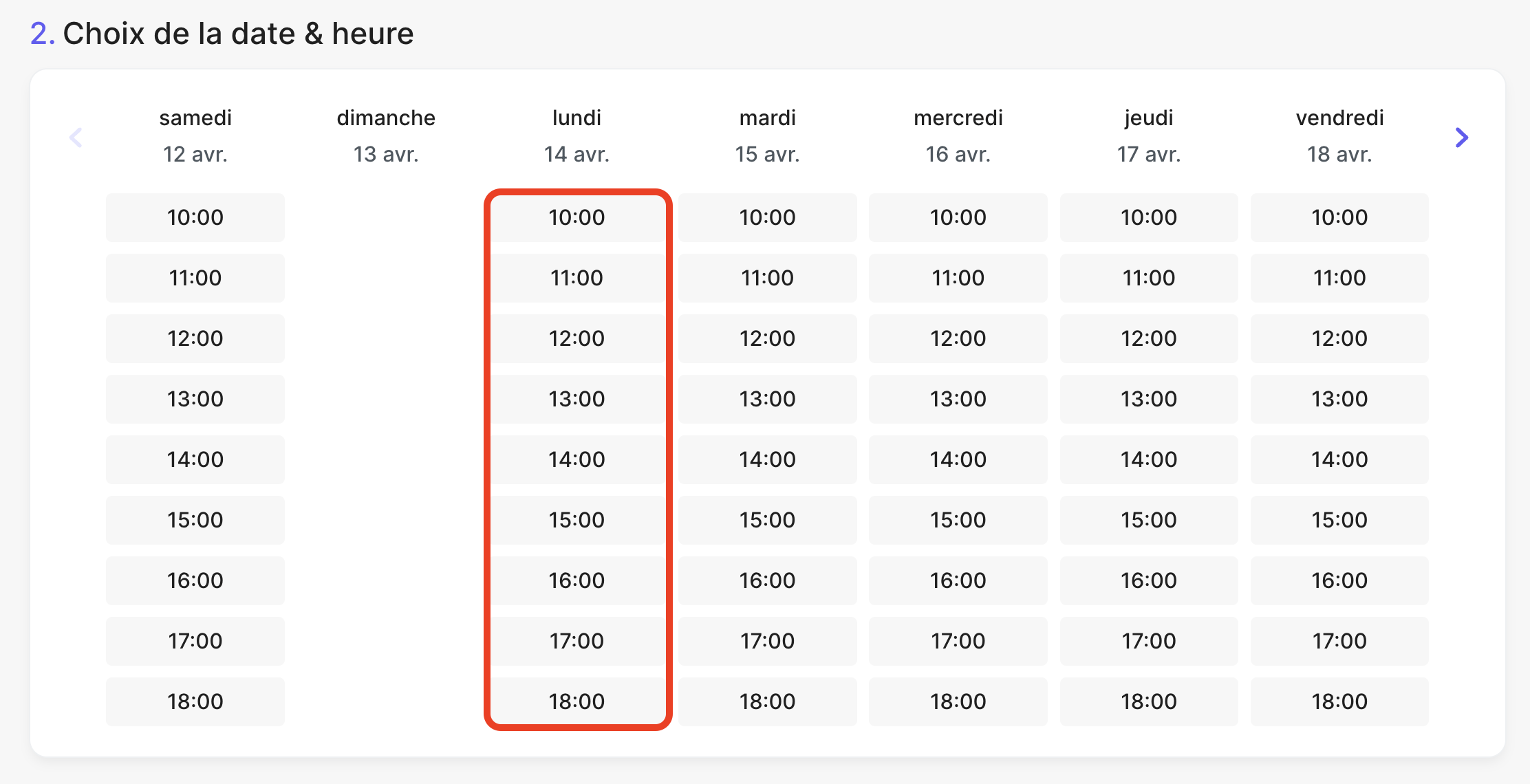Pick 18:00 on mardi 15 avr.
Image resolution: width=1530 pixels, height=784 pixels.
767,701
